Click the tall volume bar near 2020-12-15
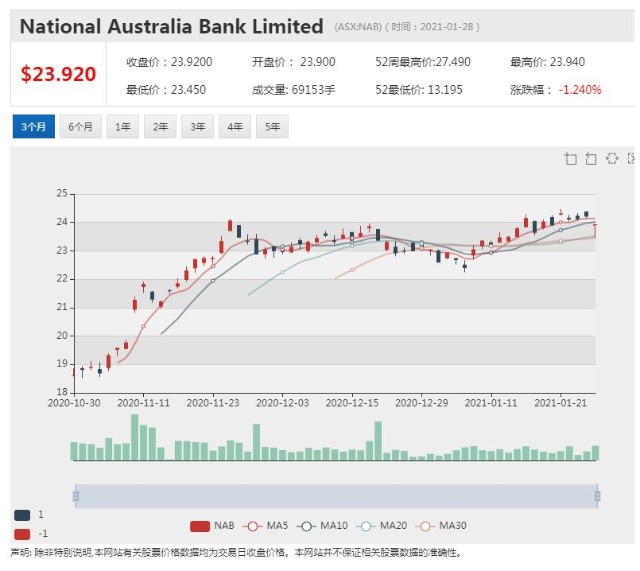640x571 pixels. [378, 441]
